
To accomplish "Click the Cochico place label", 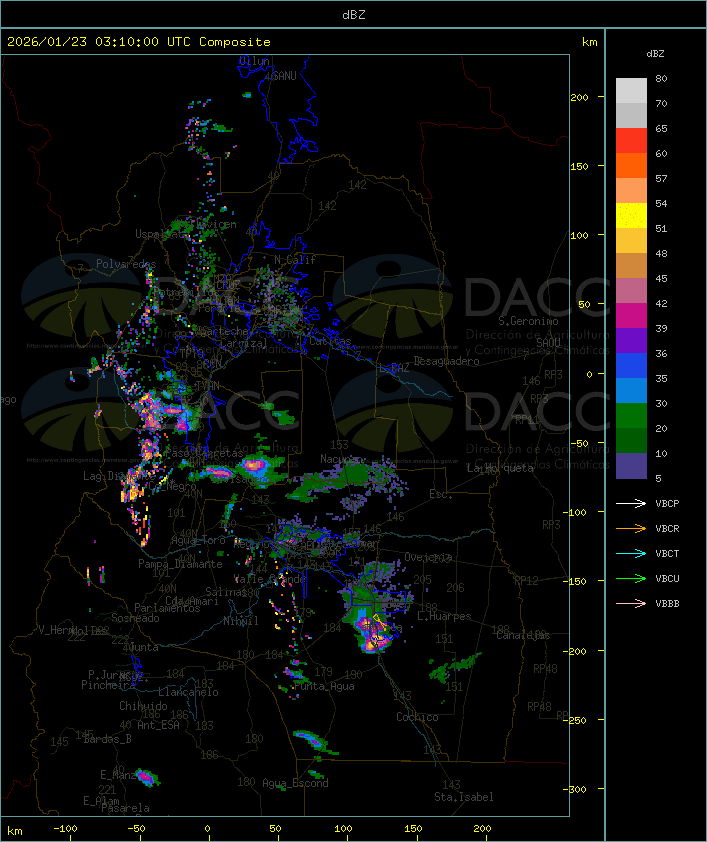I will click(417, 717).
